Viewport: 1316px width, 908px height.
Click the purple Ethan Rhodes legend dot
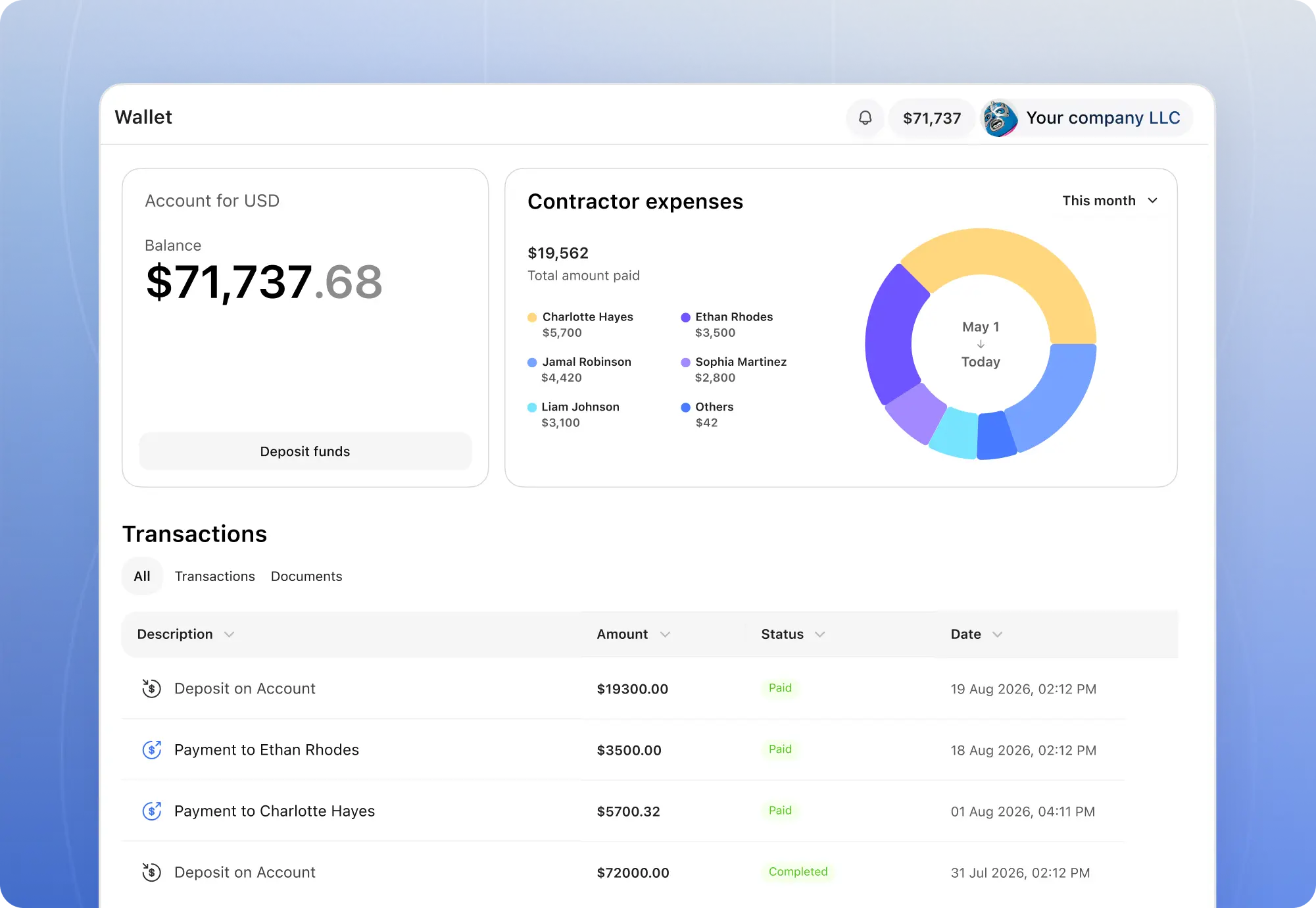(685, 318)
